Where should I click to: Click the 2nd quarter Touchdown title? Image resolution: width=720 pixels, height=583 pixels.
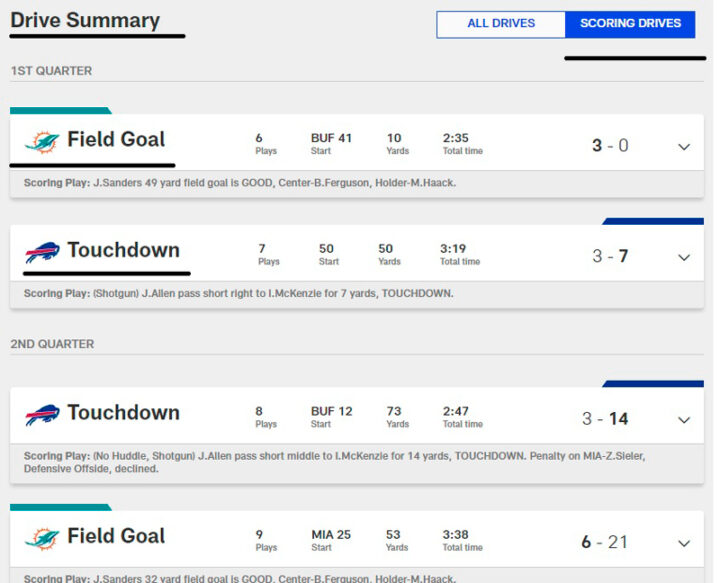[x=123, y=413]
